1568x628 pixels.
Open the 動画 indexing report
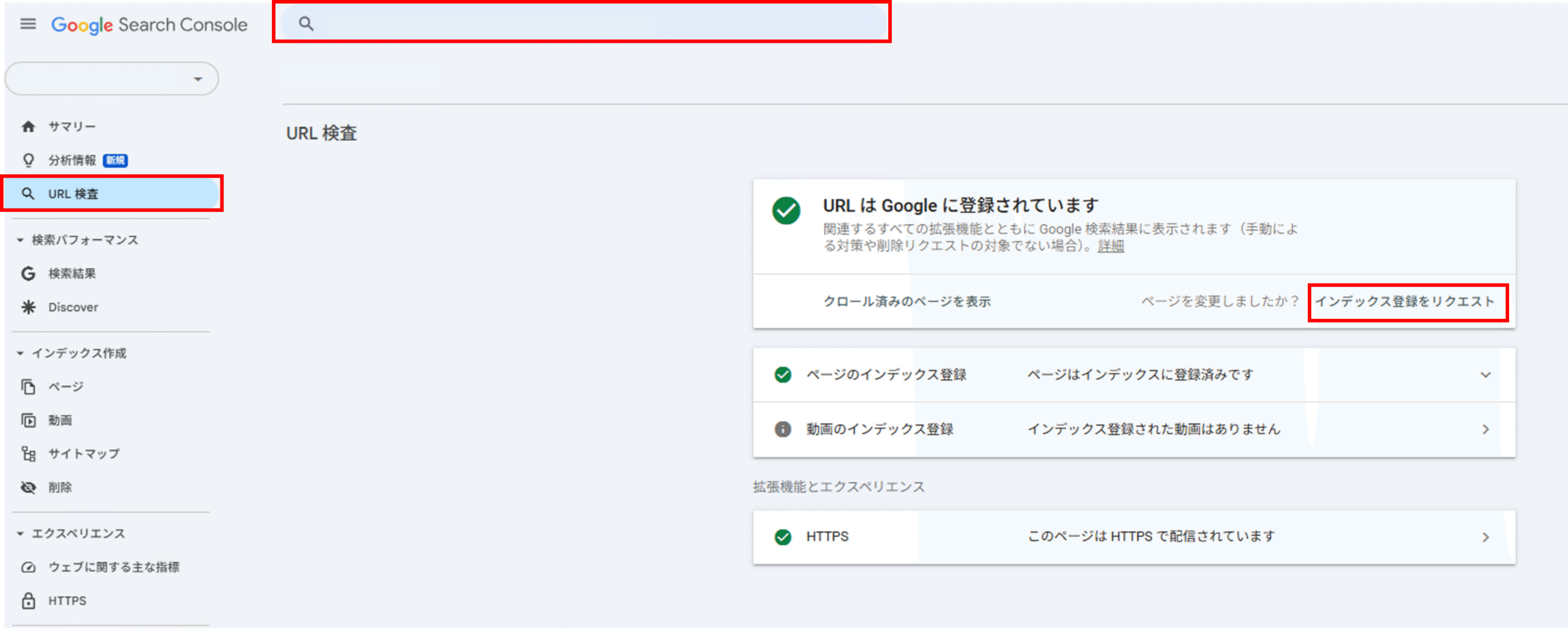pos(60,420)
